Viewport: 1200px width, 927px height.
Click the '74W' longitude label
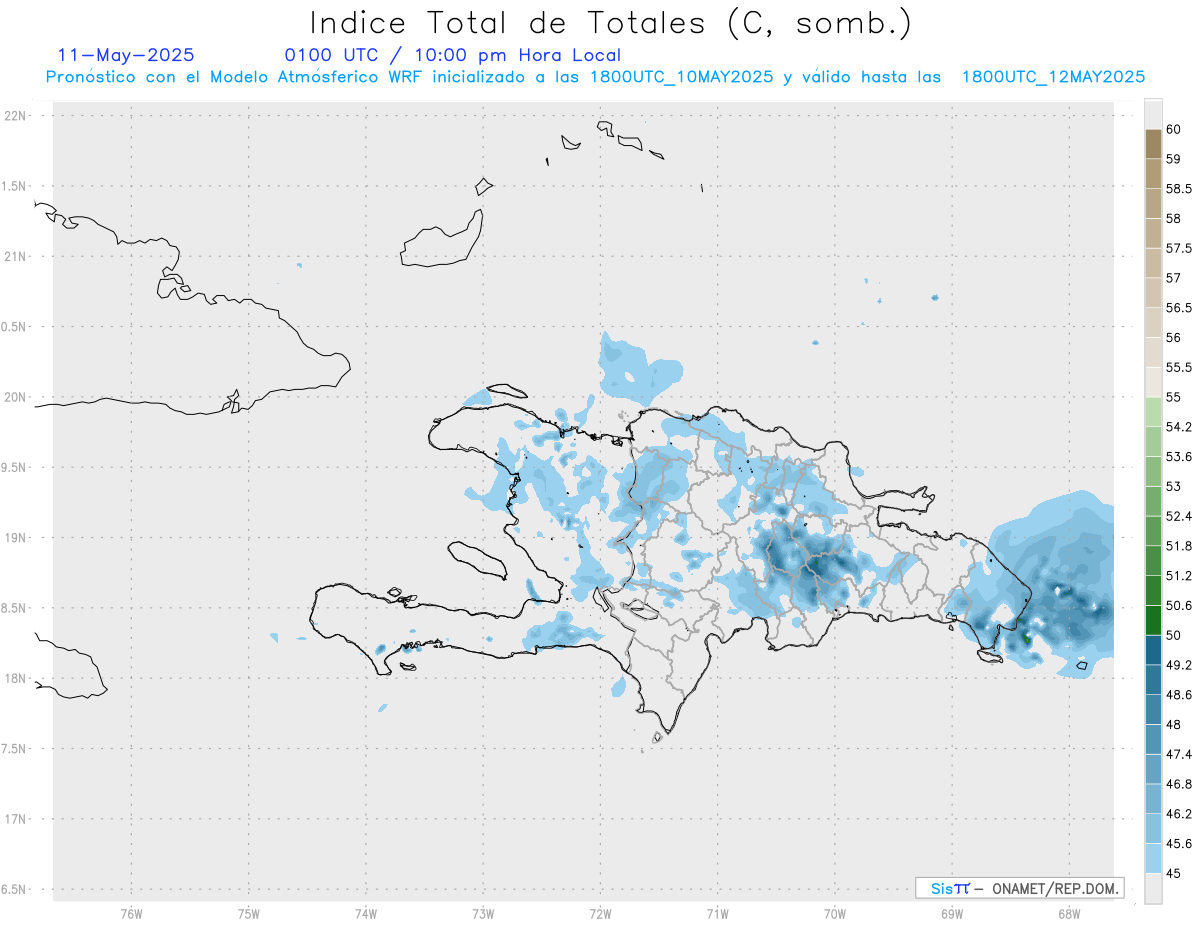(x=365, y=914)
